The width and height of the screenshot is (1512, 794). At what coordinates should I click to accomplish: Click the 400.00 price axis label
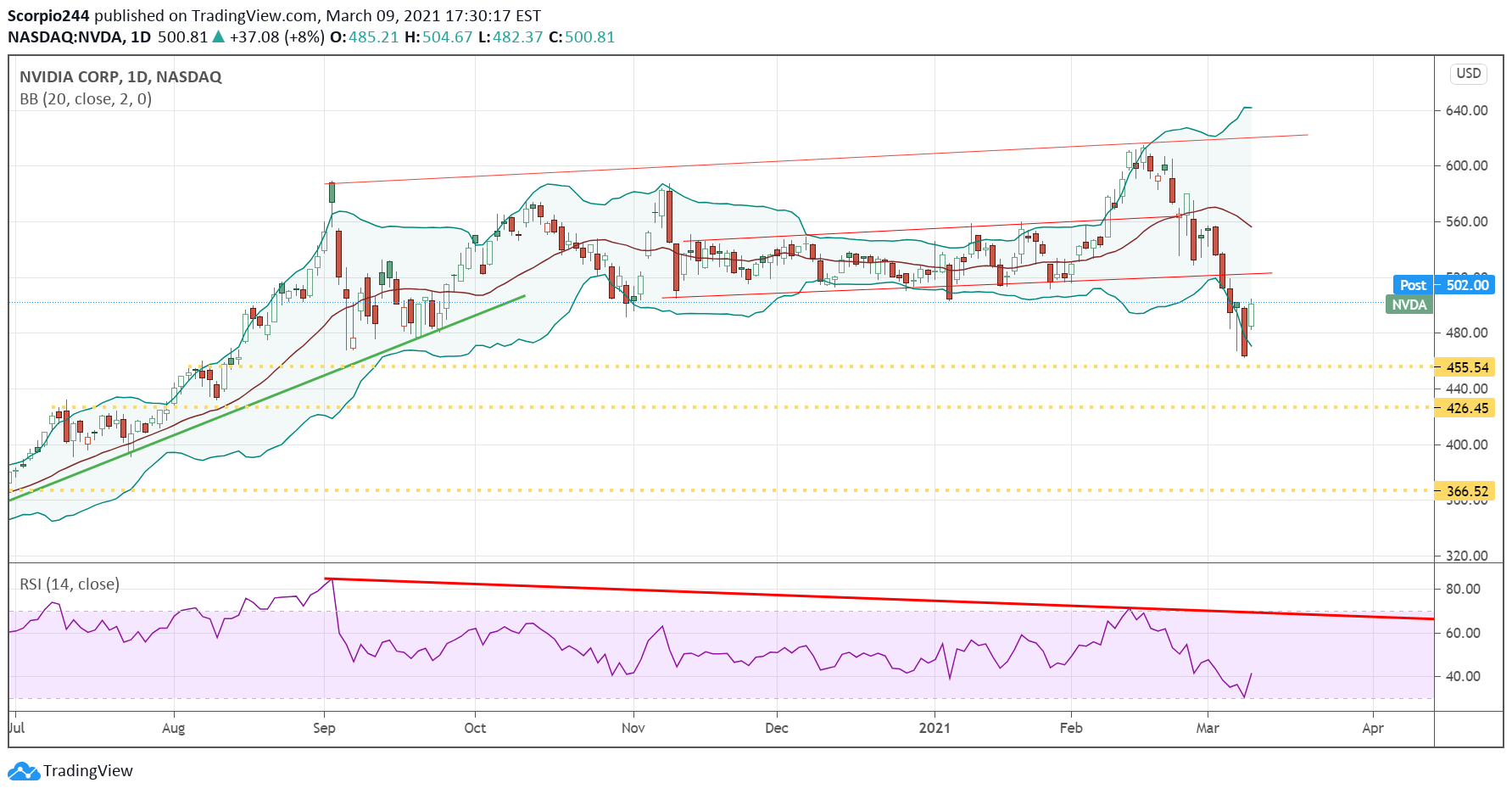point(1466,445)
